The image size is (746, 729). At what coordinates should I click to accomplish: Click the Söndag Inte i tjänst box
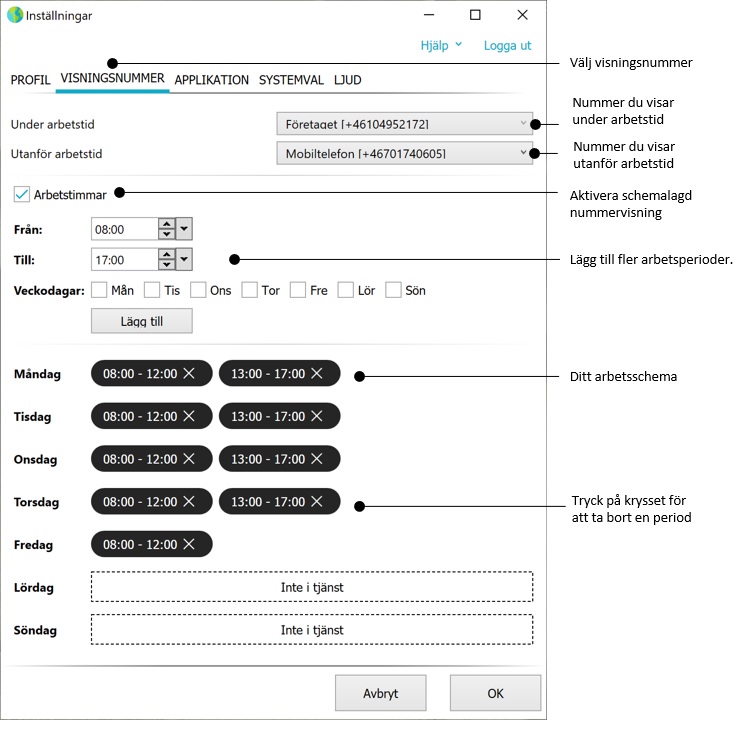click(312, 630)
